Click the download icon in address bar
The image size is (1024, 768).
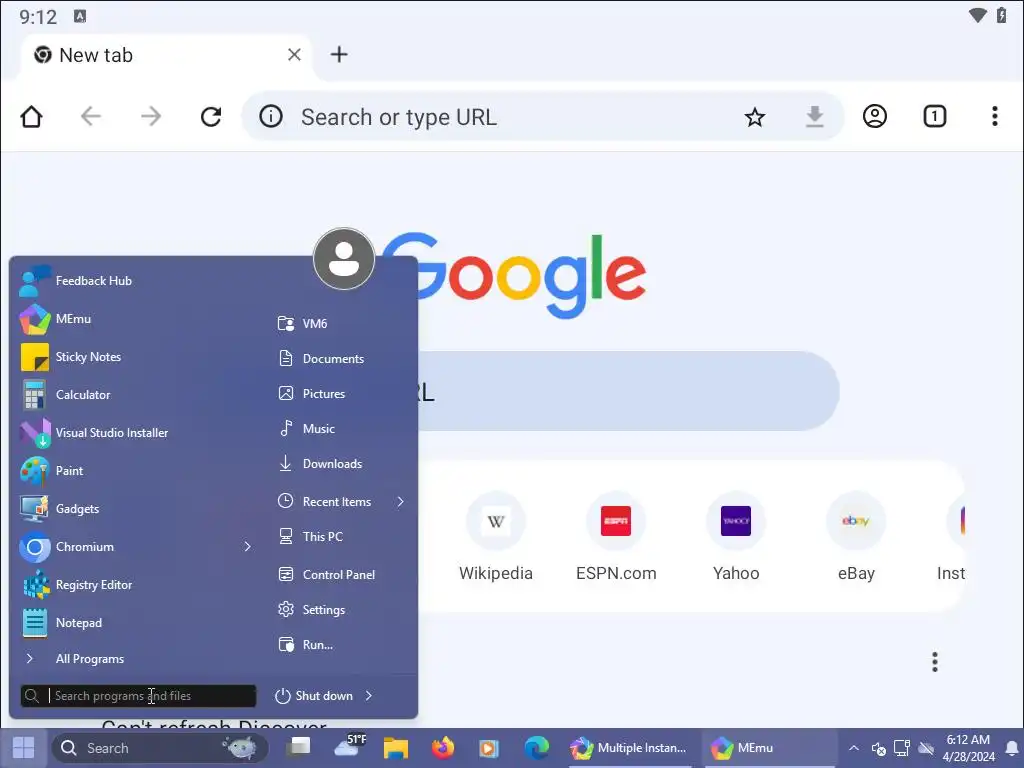pos(814,117)
